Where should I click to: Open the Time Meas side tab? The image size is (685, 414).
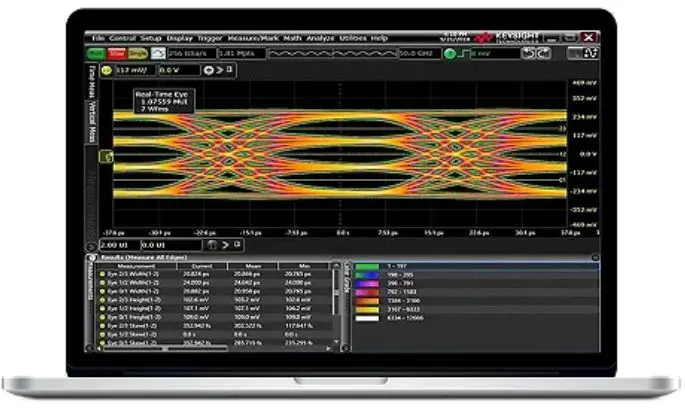(92, 81)
